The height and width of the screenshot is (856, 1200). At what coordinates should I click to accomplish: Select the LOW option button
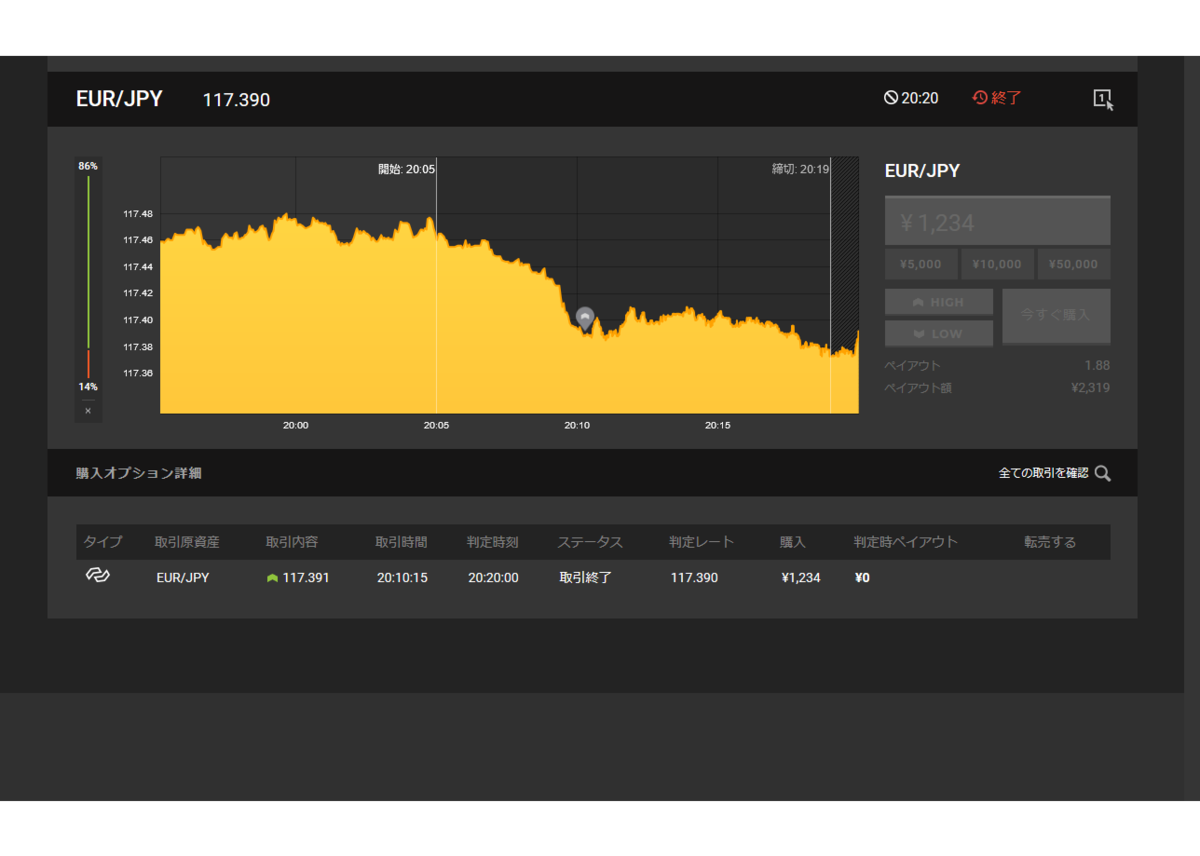coord(939,334)
